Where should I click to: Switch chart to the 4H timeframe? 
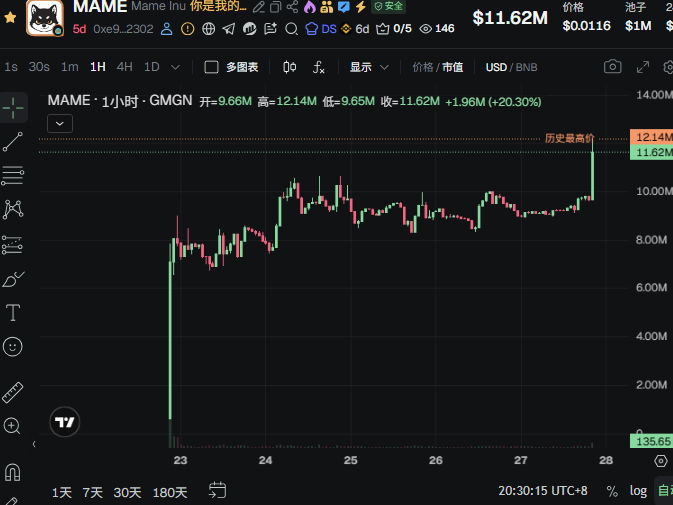pyautogui.click(x=124, y=67)
